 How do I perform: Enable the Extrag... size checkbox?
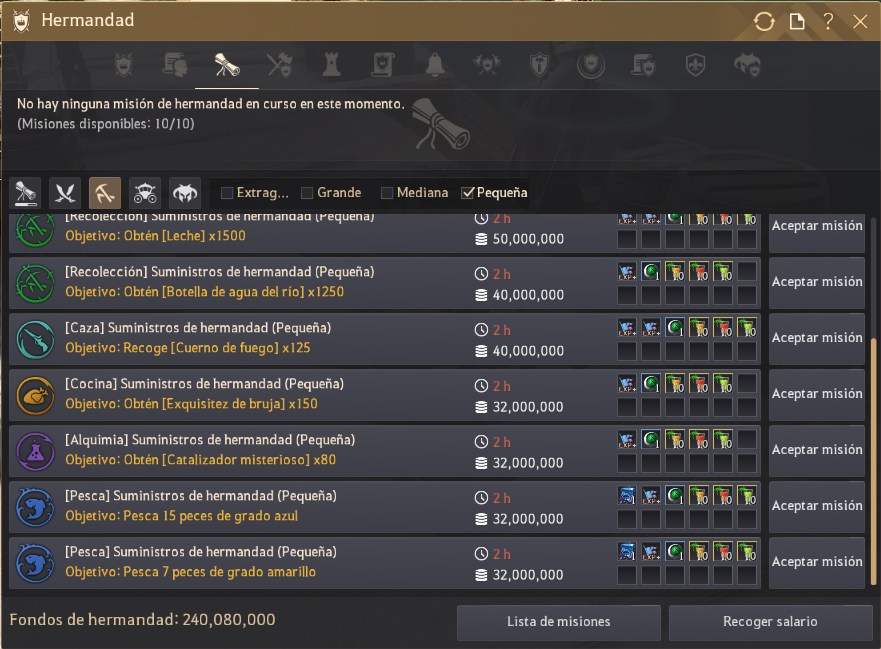227,193
